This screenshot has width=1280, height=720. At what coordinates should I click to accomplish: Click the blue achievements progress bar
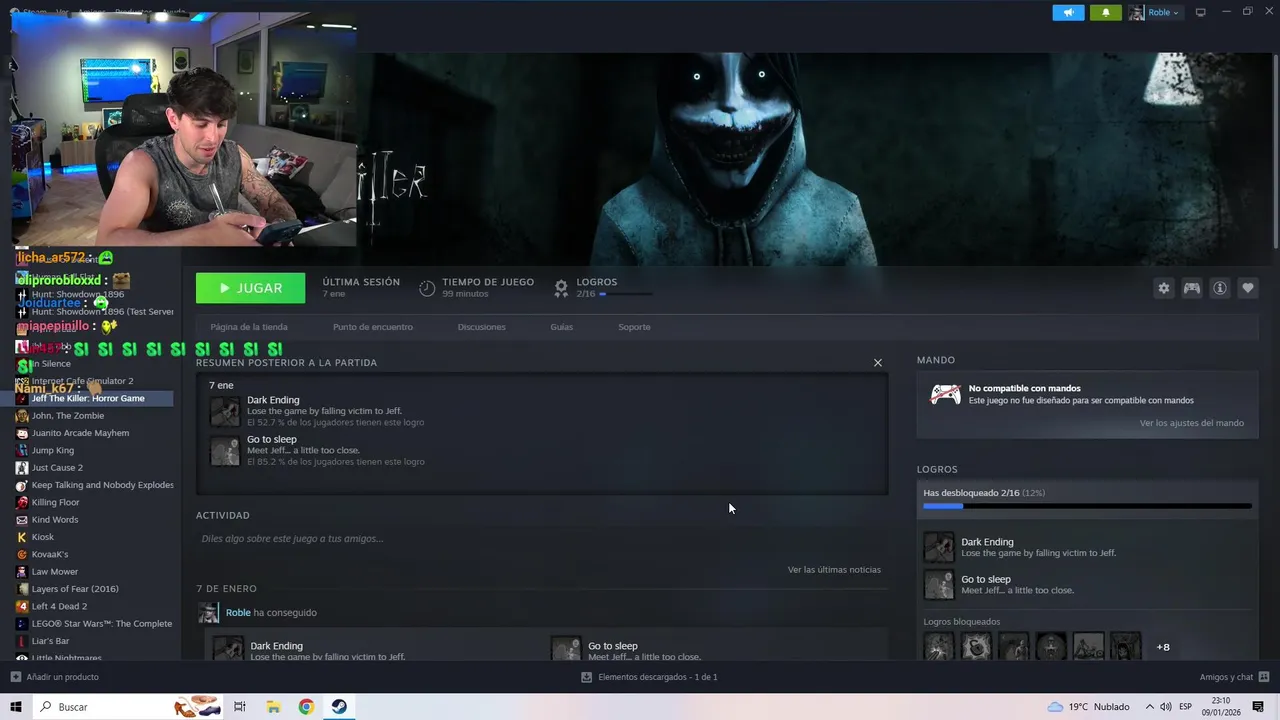1087,506
